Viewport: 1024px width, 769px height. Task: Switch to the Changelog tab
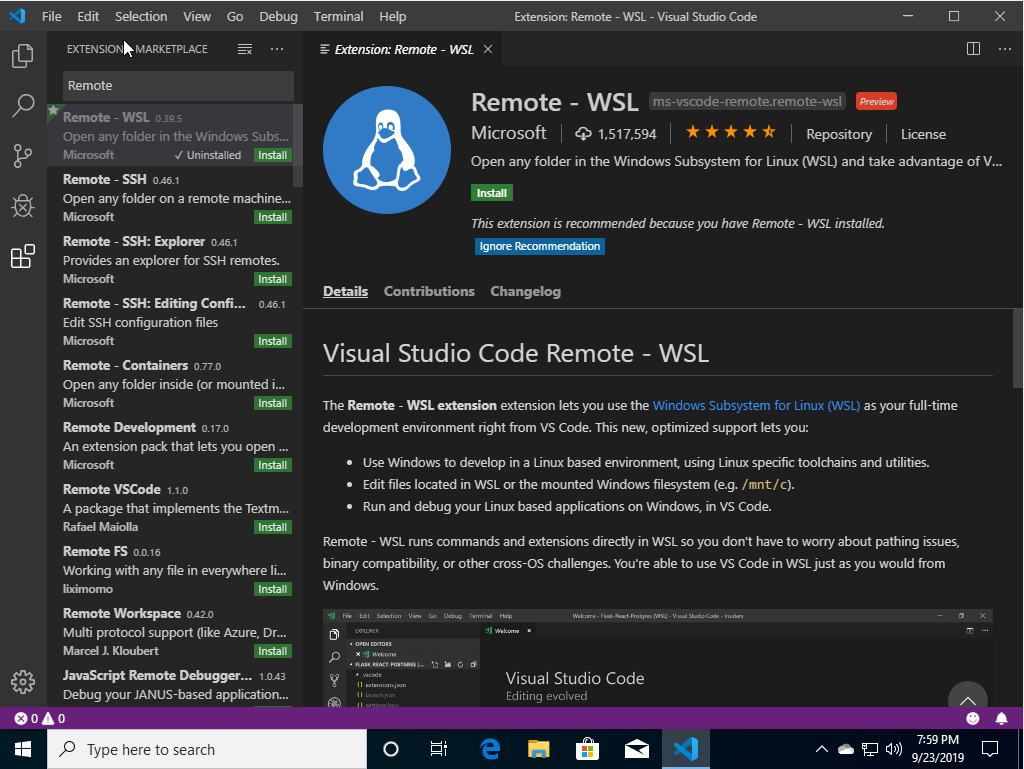pyautogui.click(x=525, y=291)
